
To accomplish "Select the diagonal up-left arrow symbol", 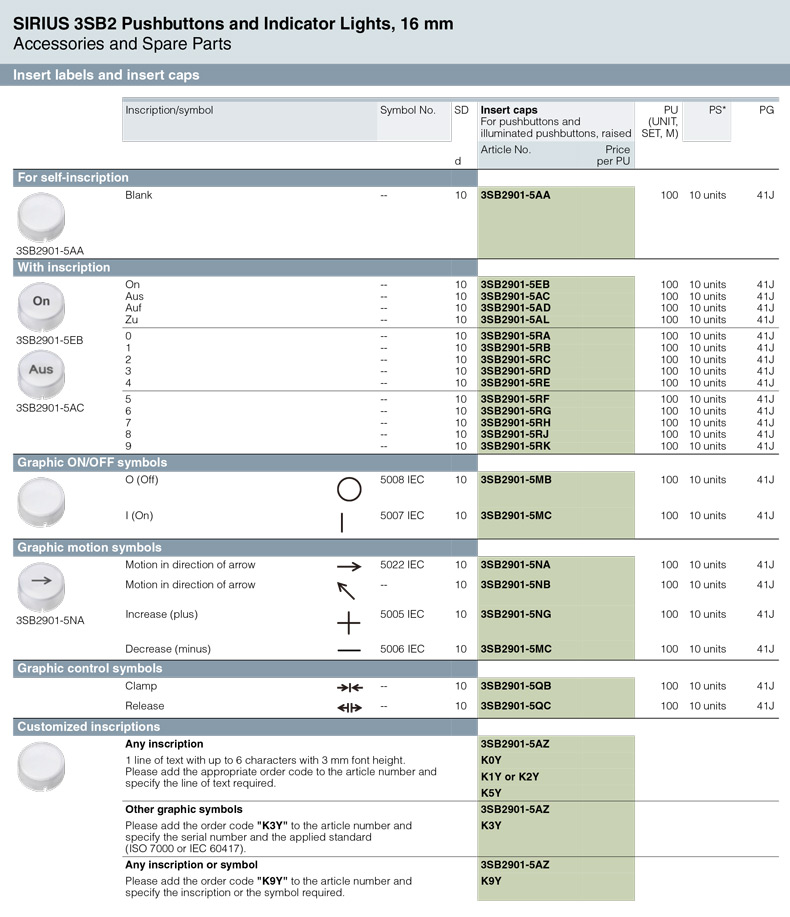I will click(x=346, y=590).
